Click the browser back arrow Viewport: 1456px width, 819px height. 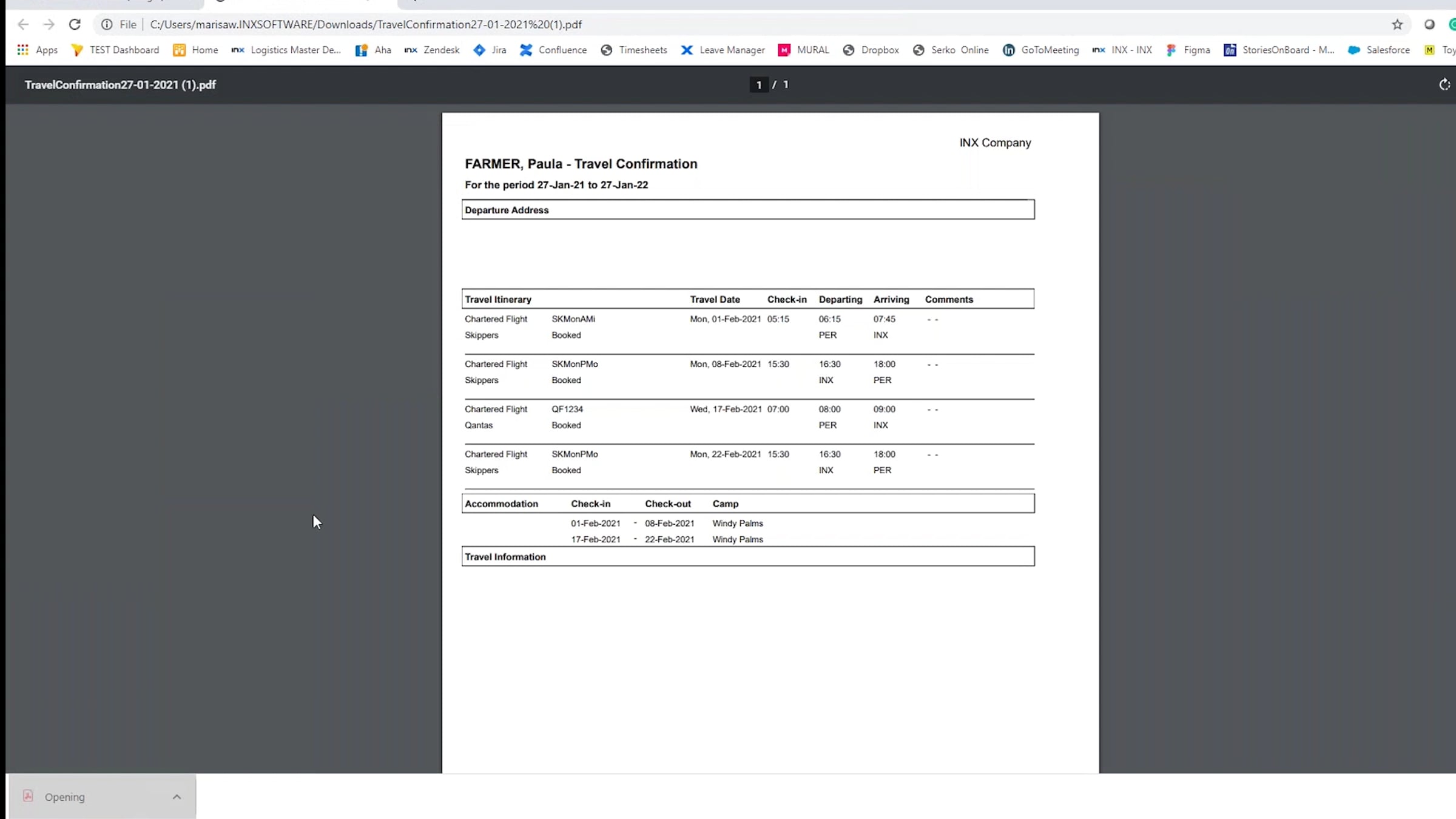23,24
